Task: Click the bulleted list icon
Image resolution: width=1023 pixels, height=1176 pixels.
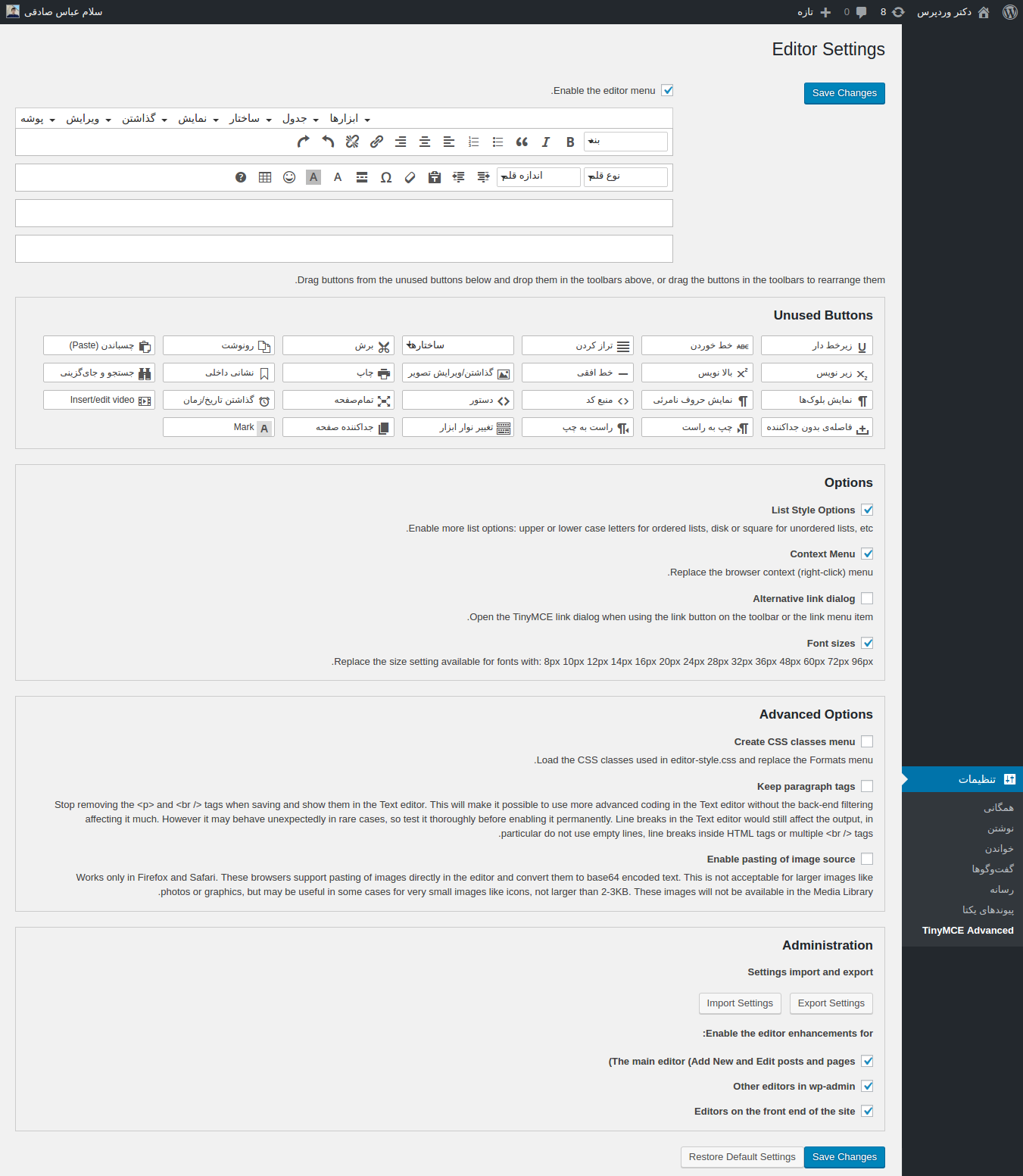Action: 497,142
